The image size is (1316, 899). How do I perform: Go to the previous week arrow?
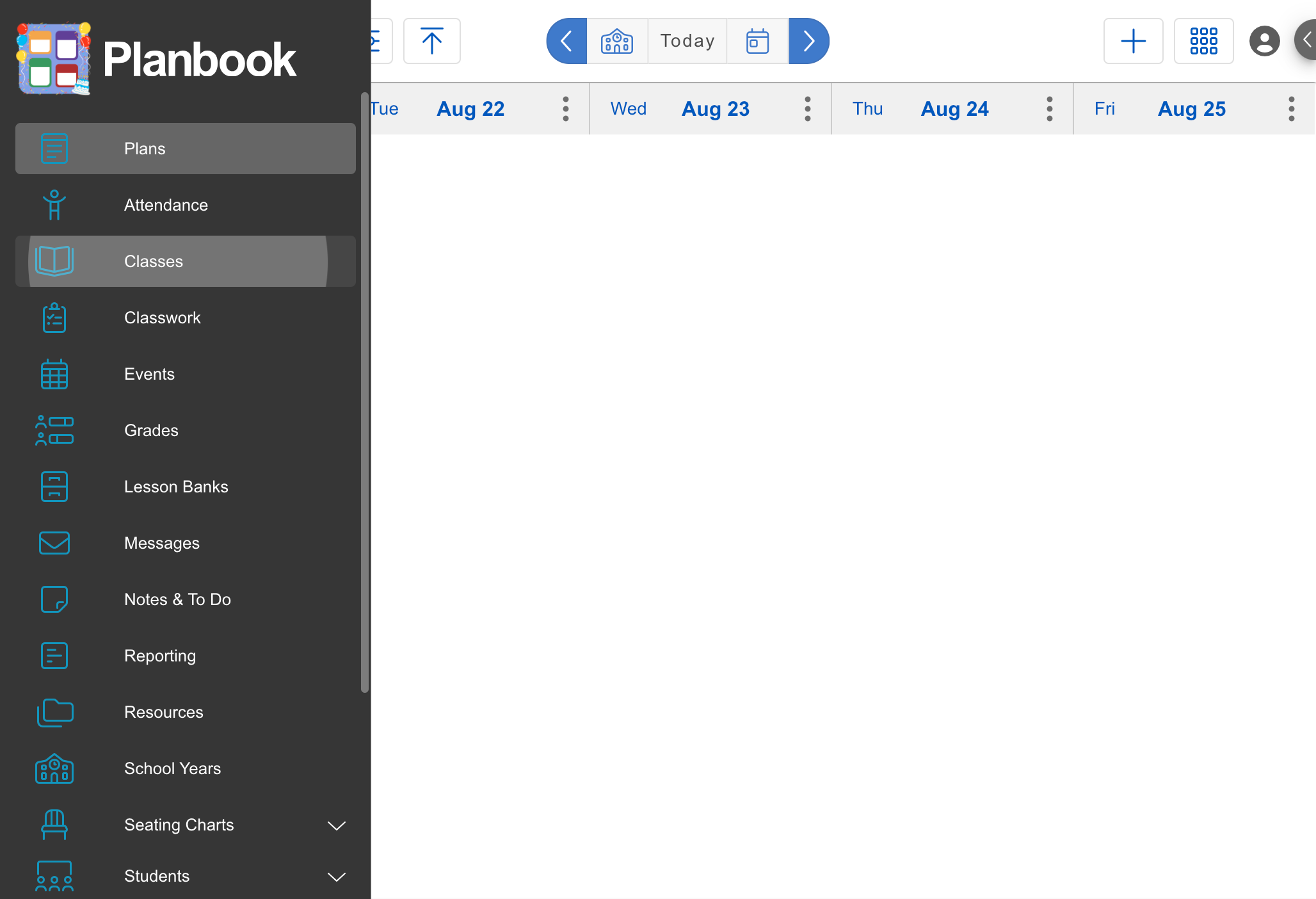point(566,41)
